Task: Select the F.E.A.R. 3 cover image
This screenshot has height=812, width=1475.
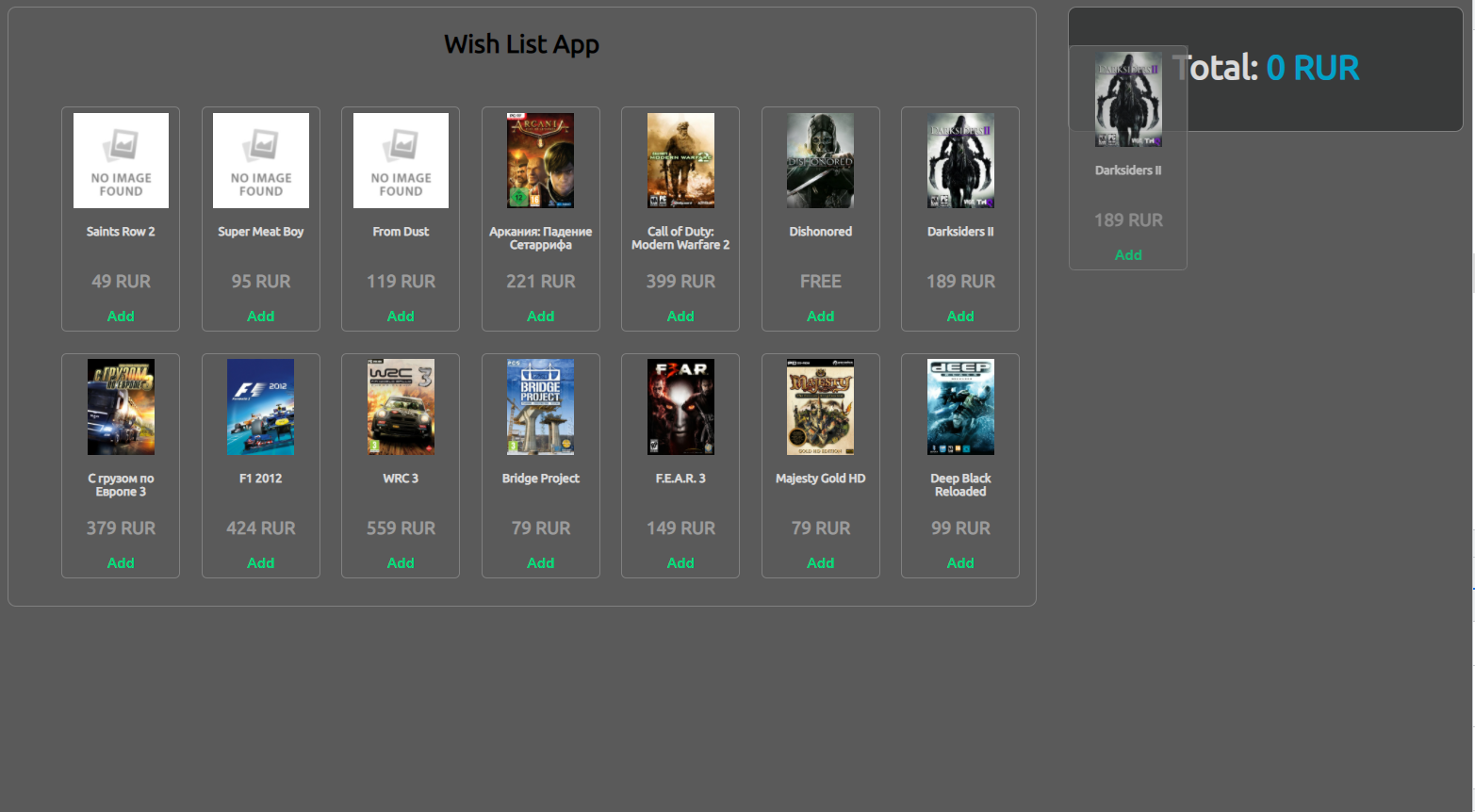Action: [680, 407]
